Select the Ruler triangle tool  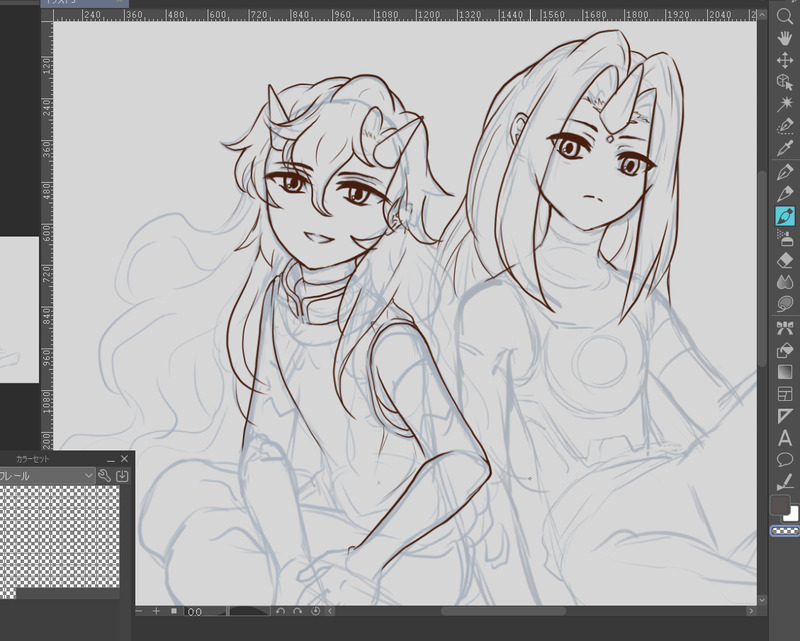tap(785, 416)
